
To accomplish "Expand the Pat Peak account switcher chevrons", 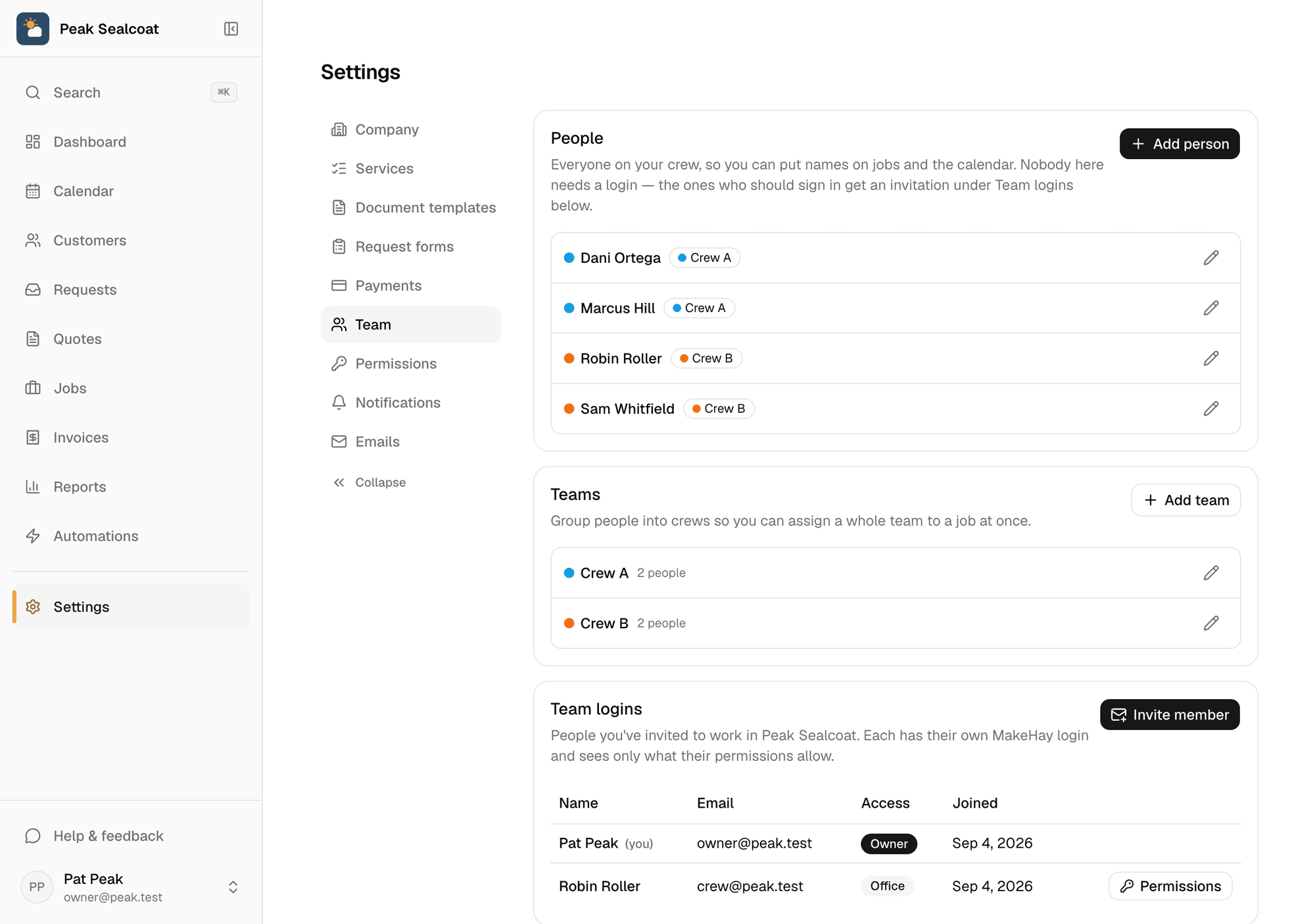I will (233, 887).
